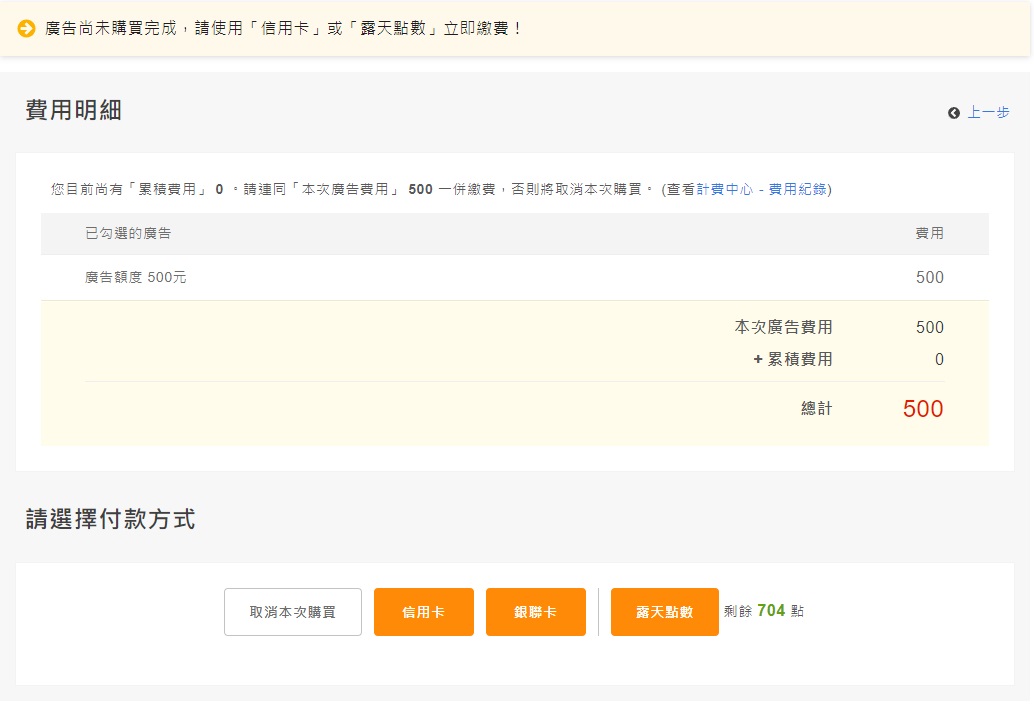The image size is (1034, 704).
Task: Click the orange arrow icon in the notice banner
Action: click(x=27, y=28)
